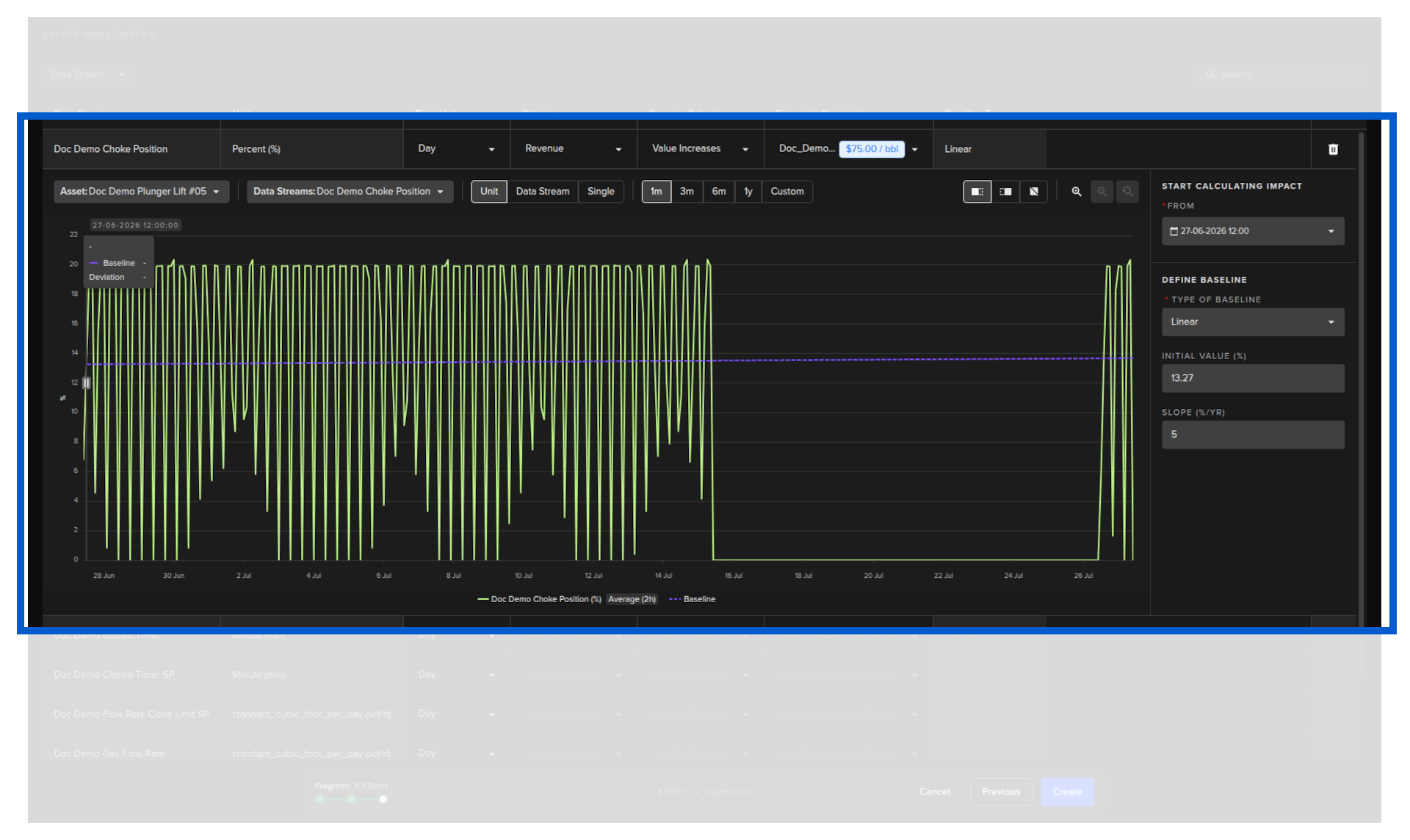Screen dimensions: 1410x840
Task: Open the Value Increases dropdown
Action: pyautogui.click(x=700, y=149)
